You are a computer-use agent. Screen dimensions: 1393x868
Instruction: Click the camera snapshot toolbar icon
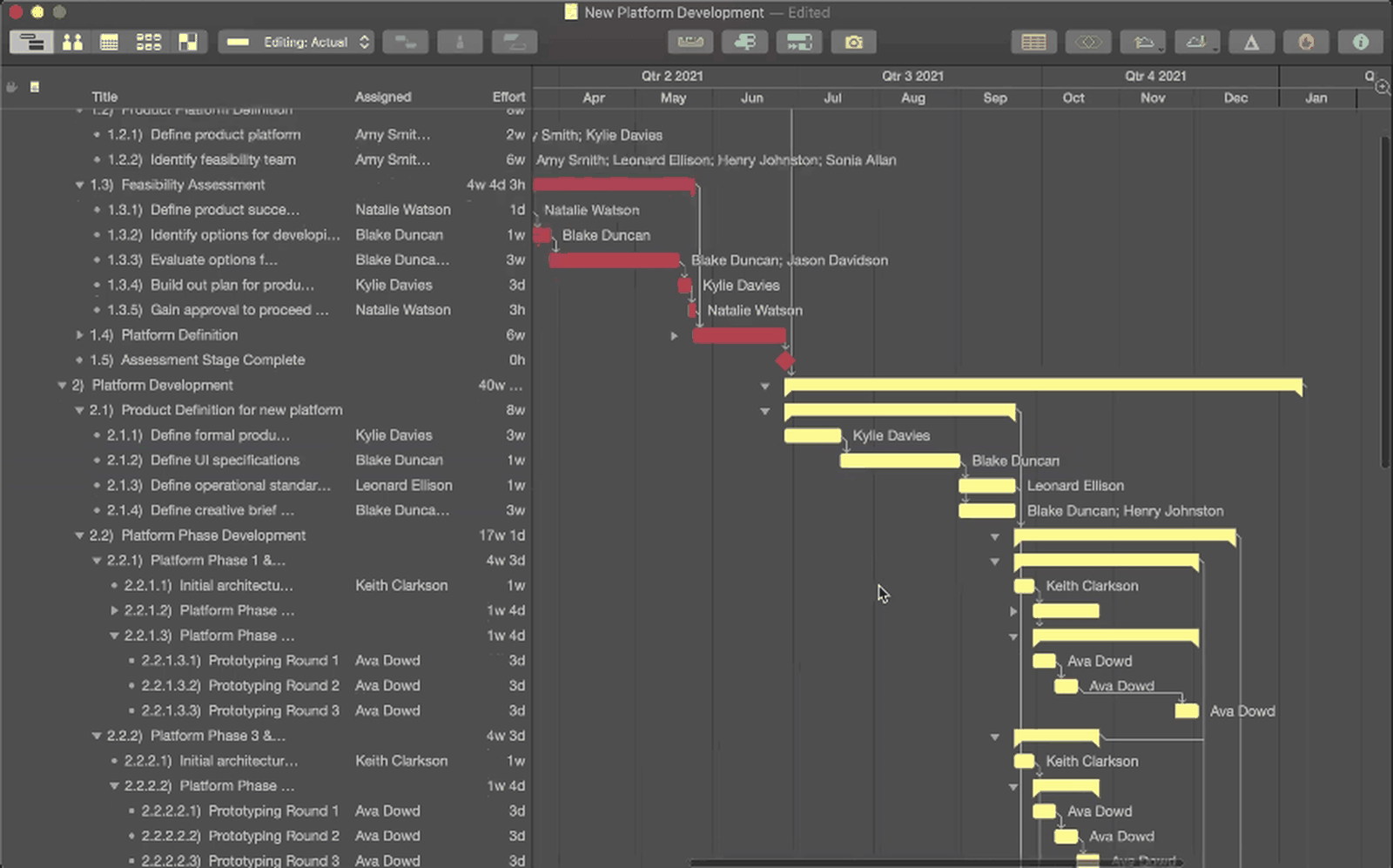click(853, 42)
